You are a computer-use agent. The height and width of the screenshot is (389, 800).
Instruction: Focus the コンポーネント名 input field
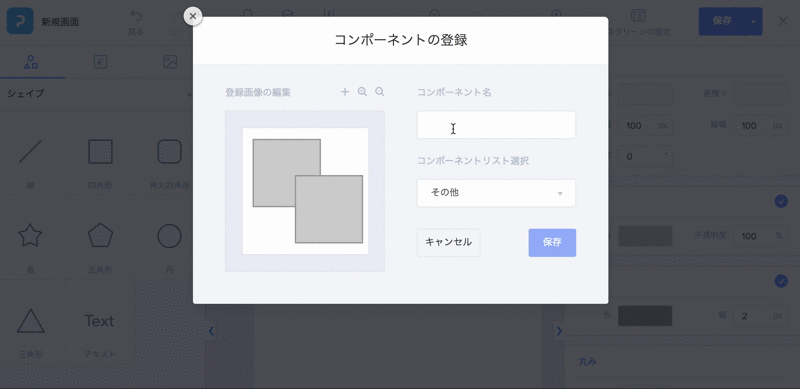pyautogui.click(x=496, y=125)
